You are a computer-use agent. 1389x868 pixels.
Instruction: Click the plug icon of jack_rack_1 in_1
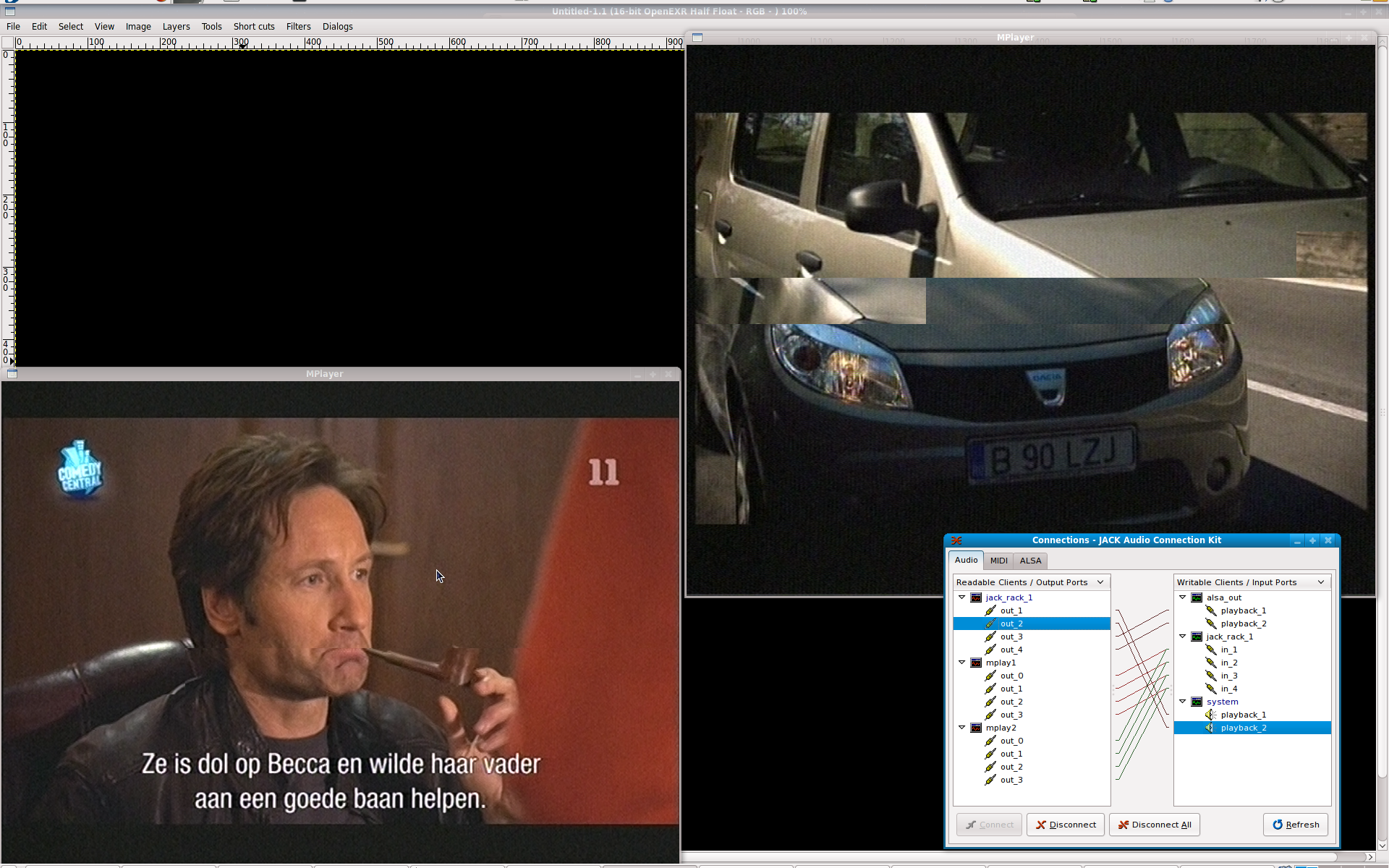(1211, 650)
